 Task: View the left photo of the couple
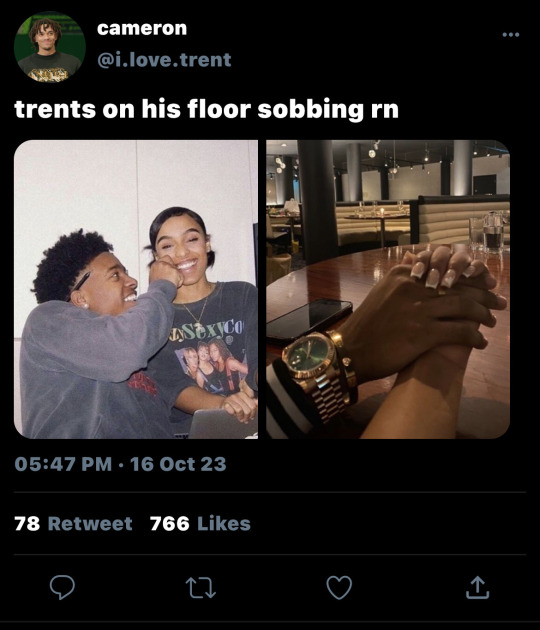pyautogui.click(x=136, y=289)
